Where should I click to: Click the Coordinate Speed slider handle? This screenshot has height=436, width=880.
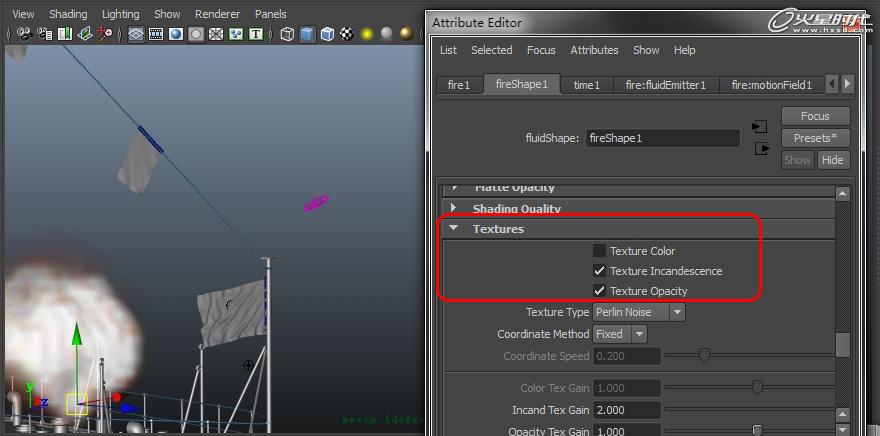(704, 355)
